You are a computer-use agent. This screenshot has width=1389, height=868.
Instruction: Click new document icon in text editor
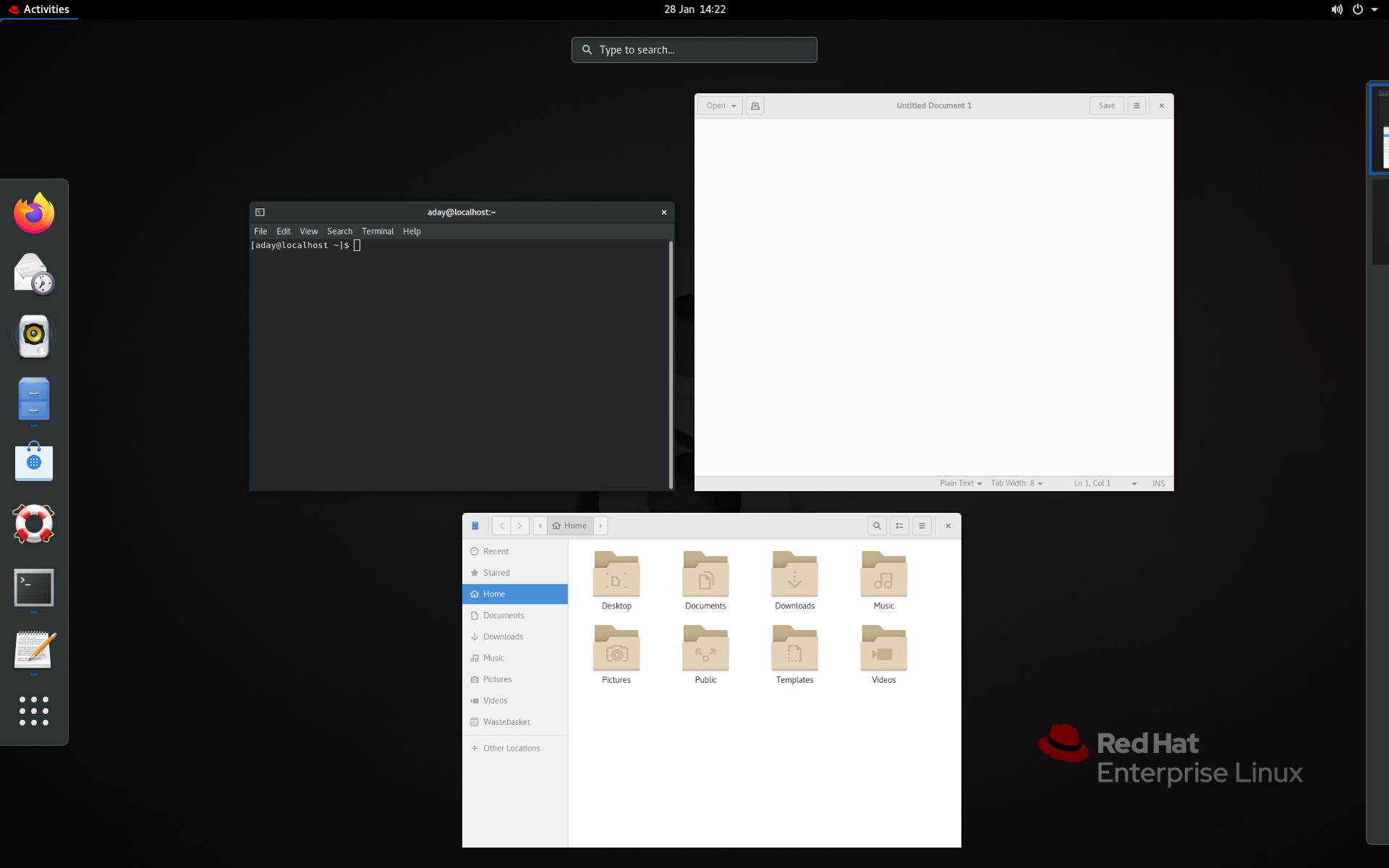[755, 106]
